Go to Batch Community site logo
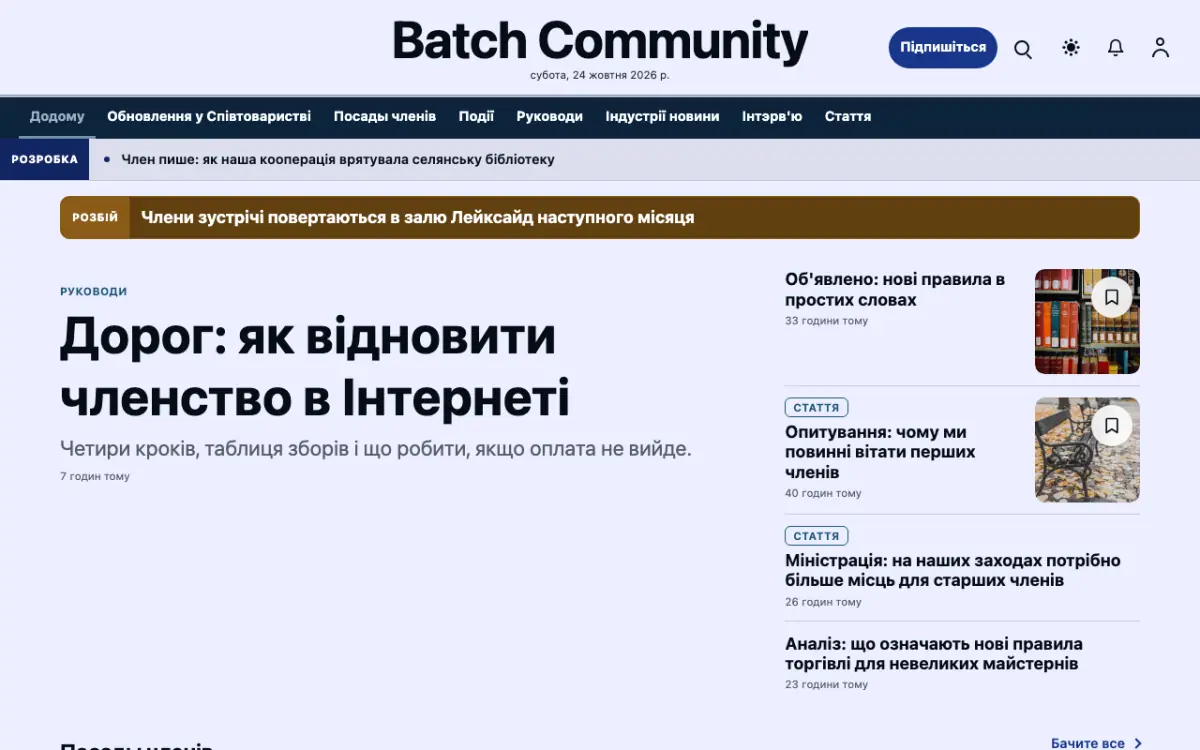This screenshot has height=750, width=1200. (600, 42)
